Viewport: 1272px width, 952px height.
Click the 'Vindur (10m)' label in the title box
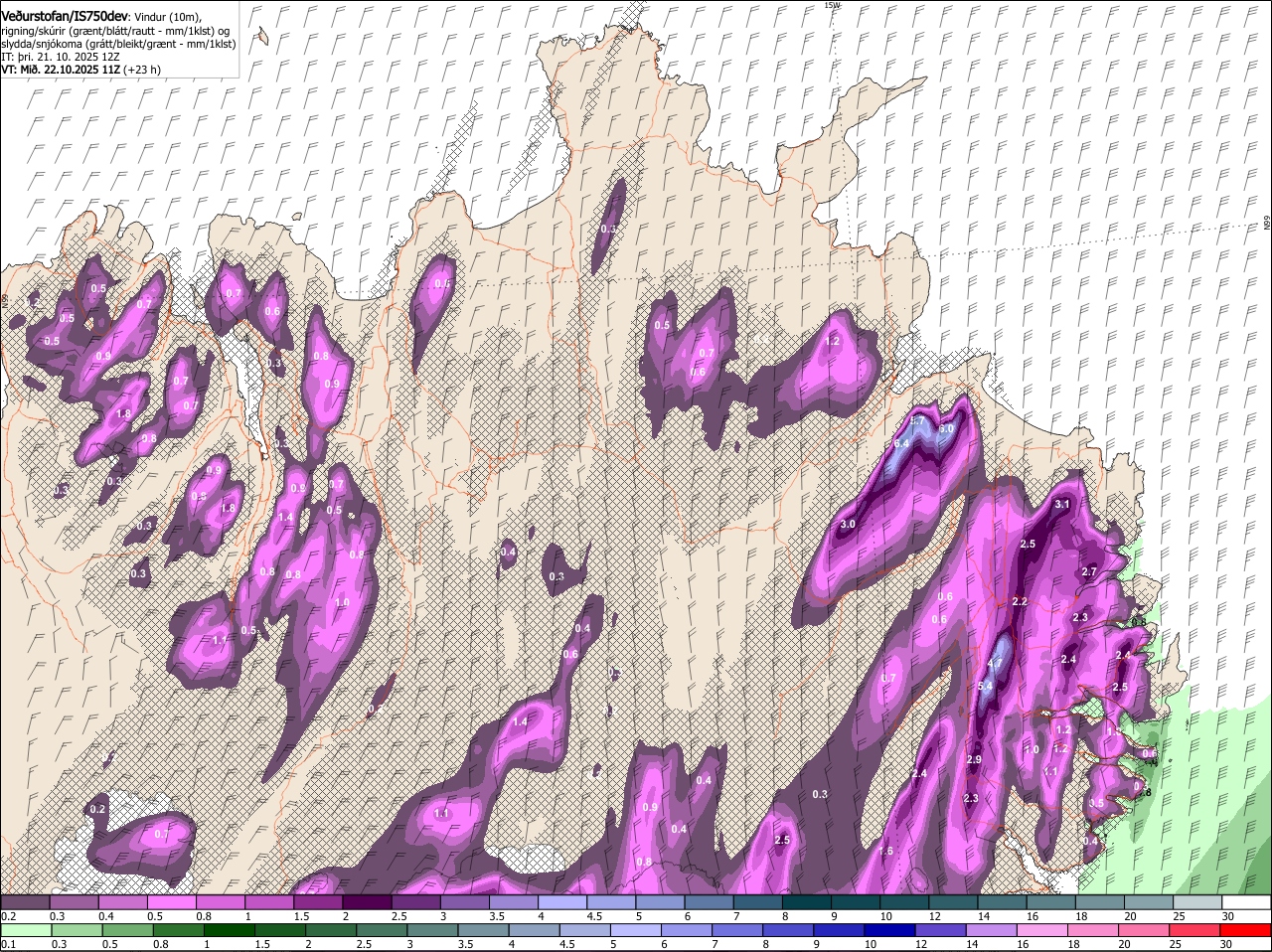pos(169,17)
